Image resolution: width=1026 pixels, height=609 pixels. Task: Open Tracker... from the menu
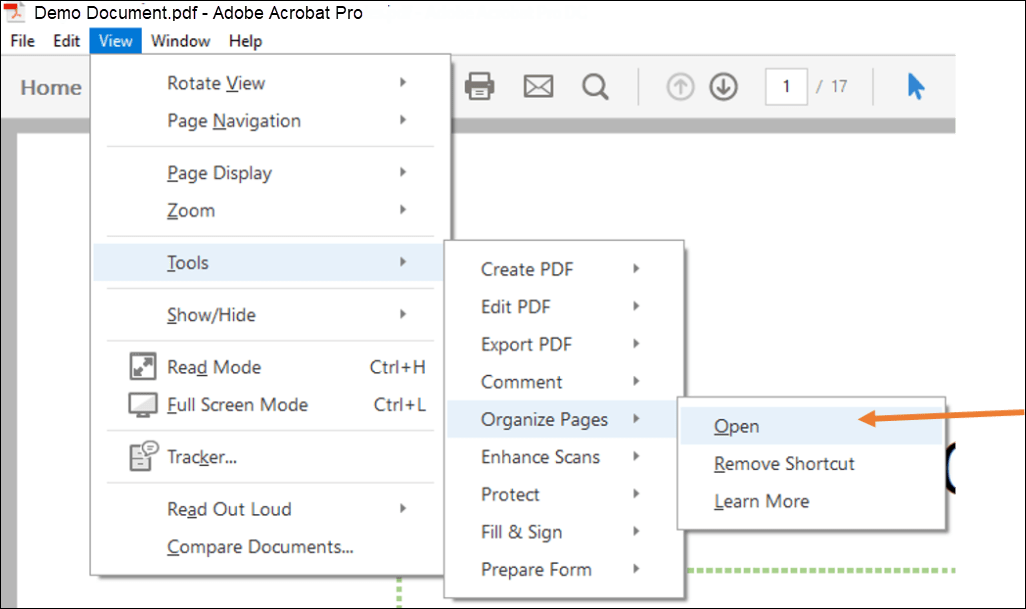(x=269, y=457)
